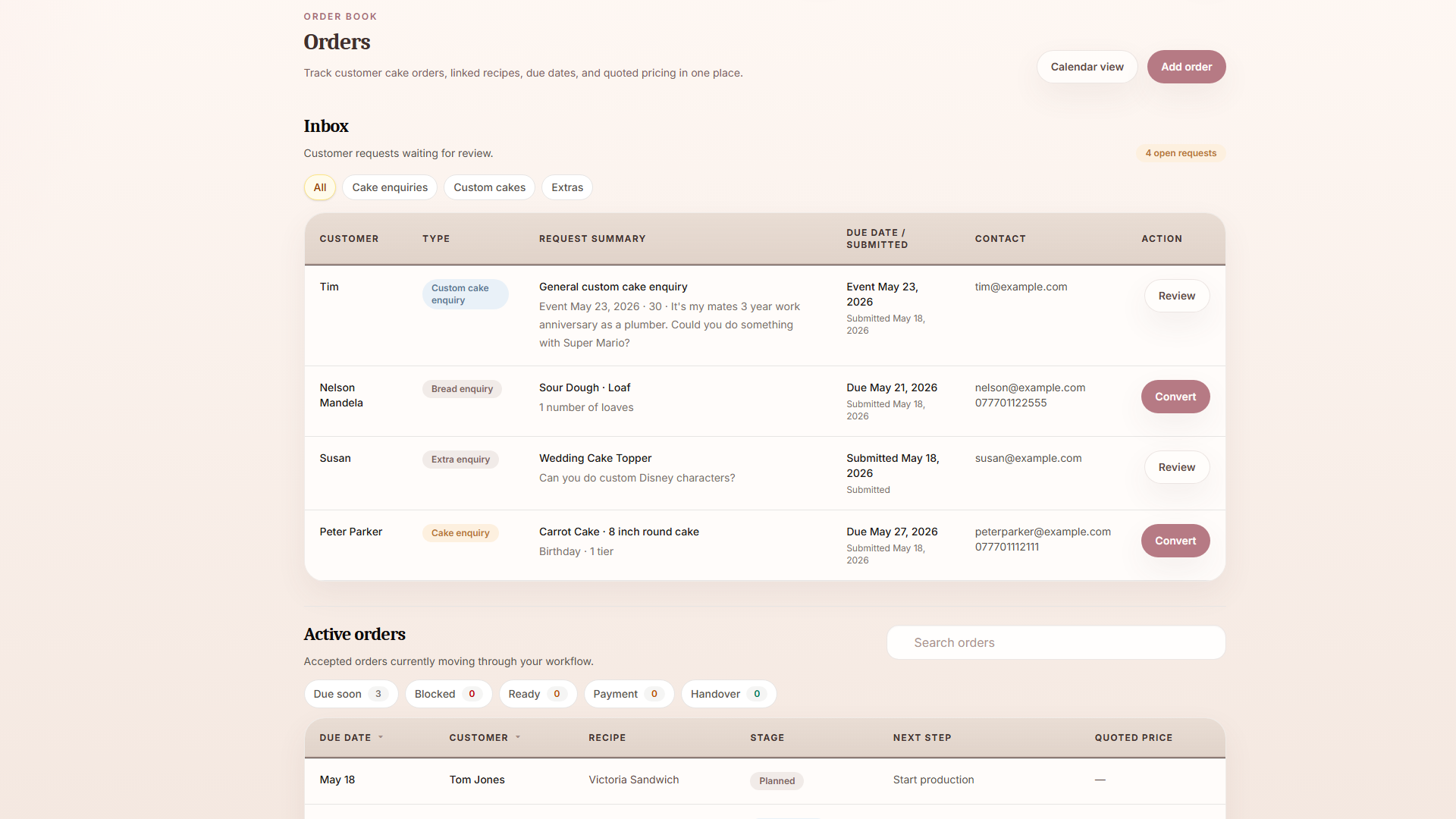Screen dimensions: 1456x819
Task: Click the Due May 21, 2026 date
Action: coord(892,388)
